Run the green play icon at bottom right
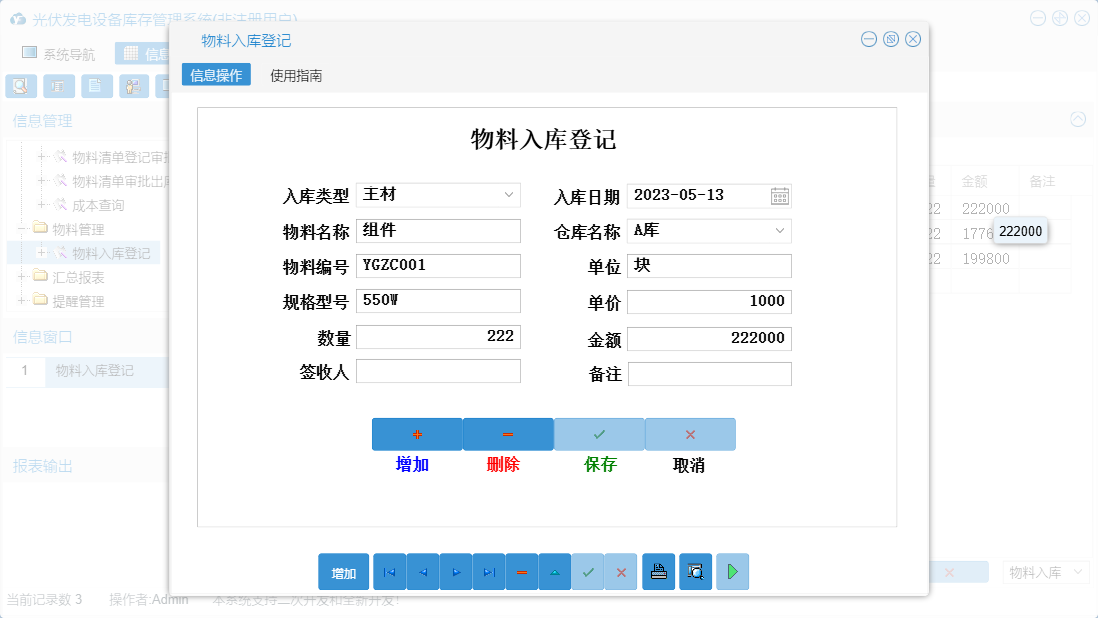Viewport: 1098px width, 618px height. pyautogui.click(x=731, y=571)
